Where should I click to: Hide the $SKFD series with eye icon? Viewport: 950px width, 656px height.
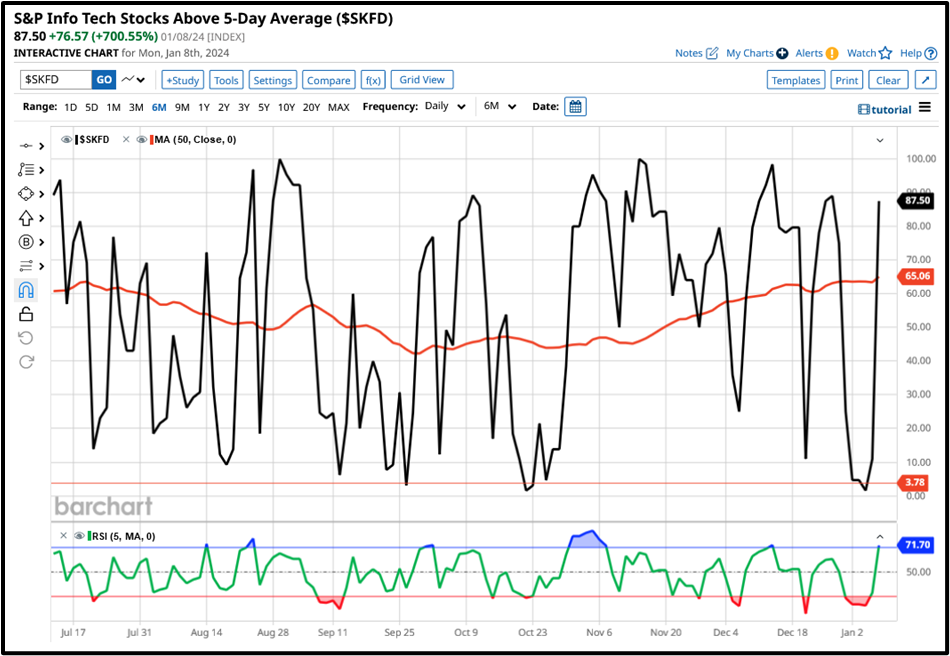click(67, 140)
